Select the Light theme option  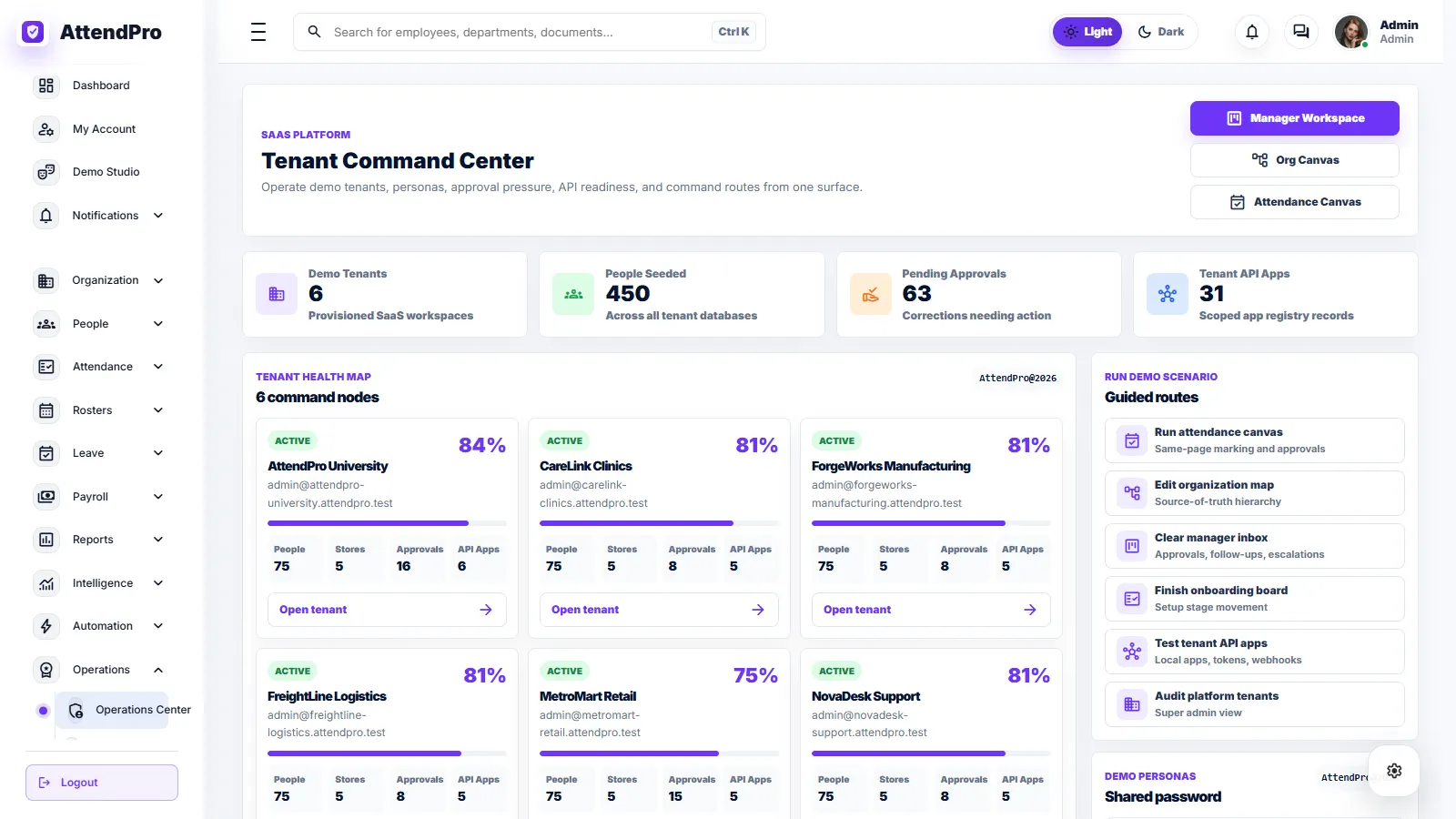pos(1087,32)
